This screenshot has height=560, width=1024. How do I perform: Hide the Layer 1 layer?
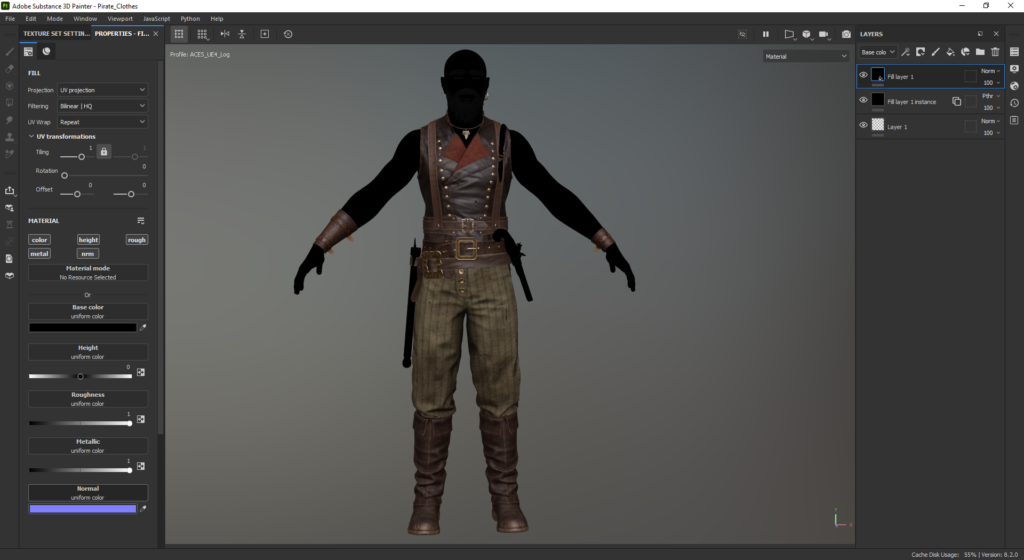click(863, 125)
